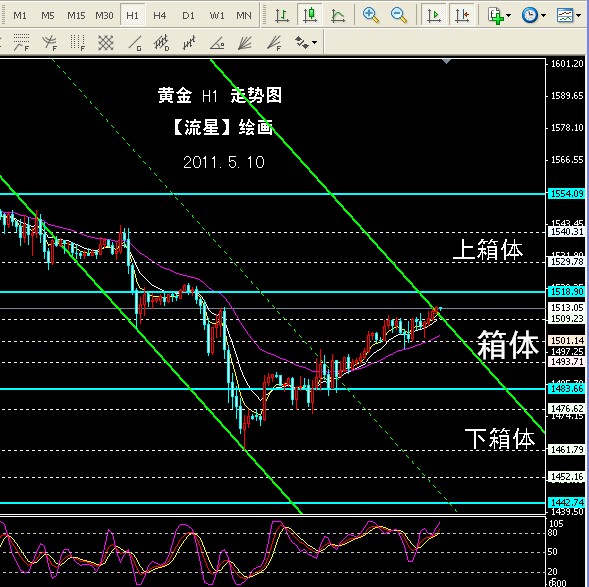Select the standard deviation channel tool
This screenshot has width=589, height=587.
pos(162,43)
